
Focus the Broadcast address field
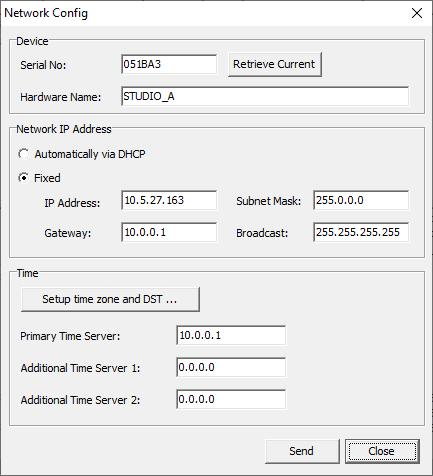click(x=361, y=232)
